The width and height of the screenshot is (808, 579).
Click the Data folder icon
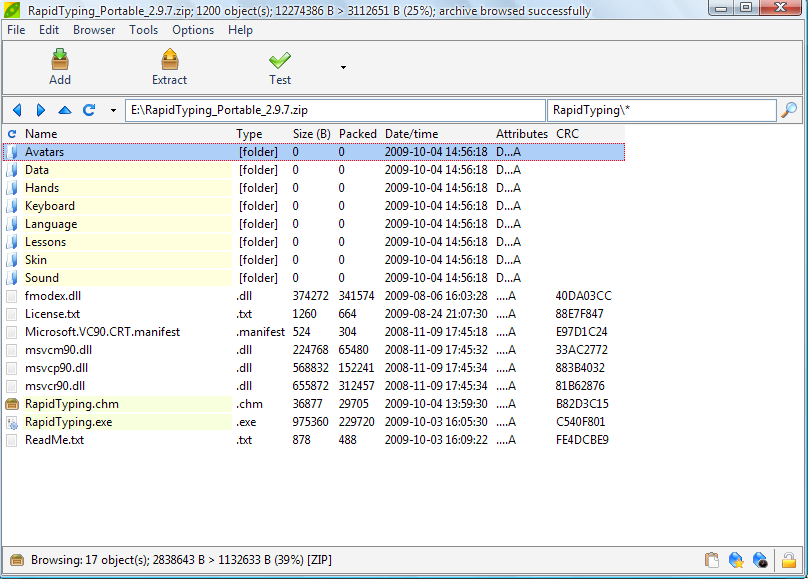(x=12, y=170)
